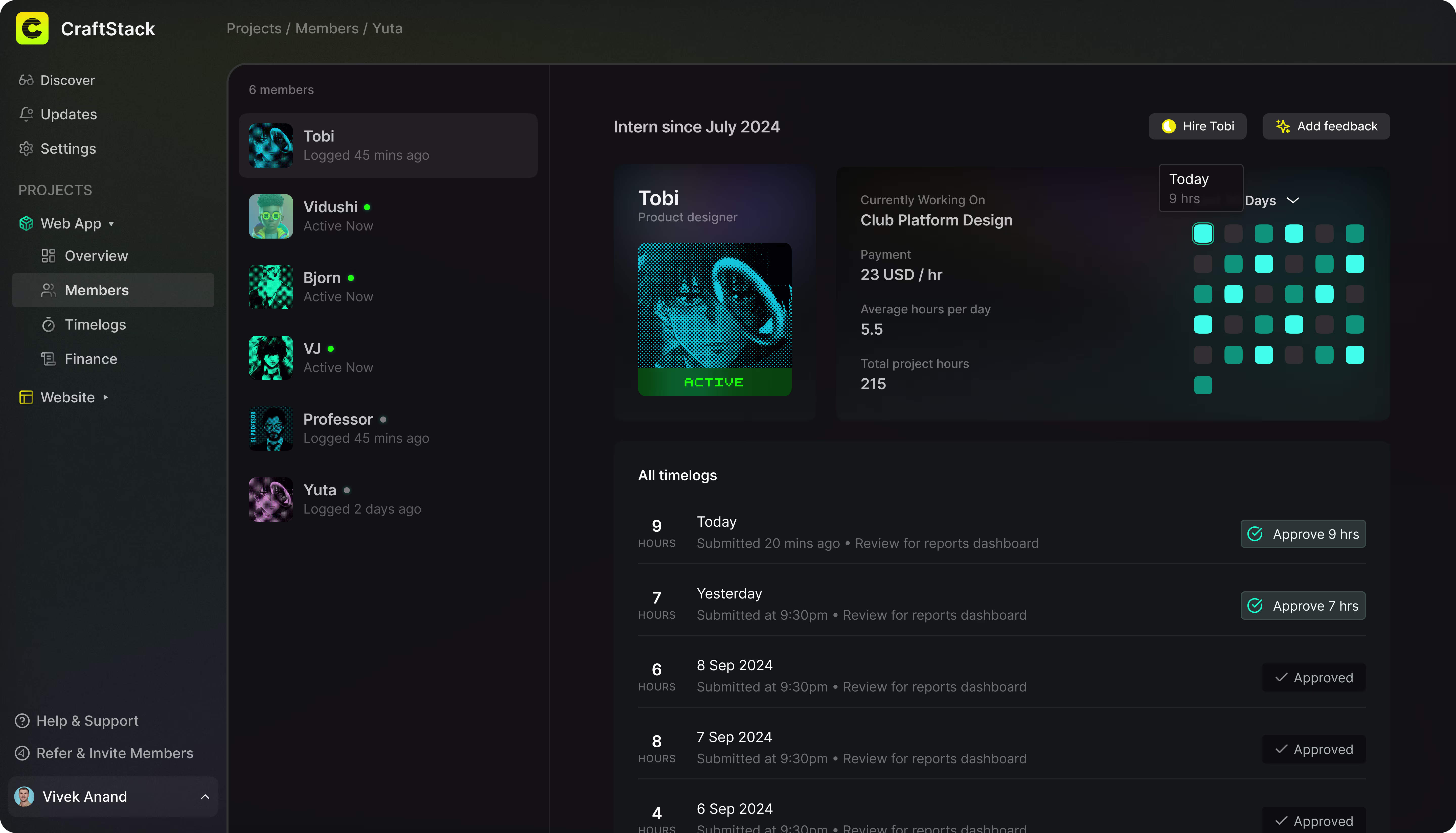
Task: Click the Add feedback button
Action: point(1326,126)
